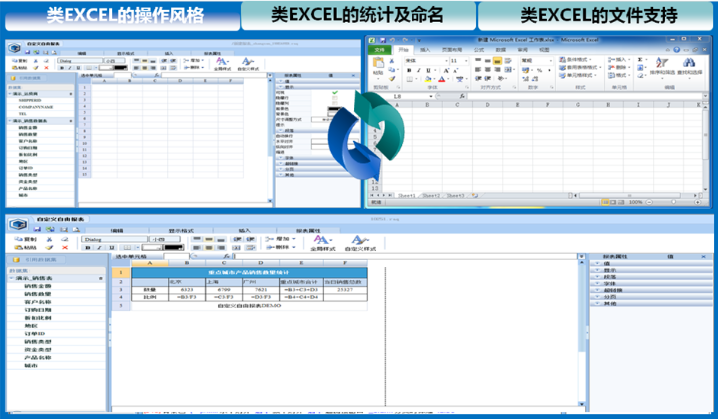Viewport: 718px width, 419px height.
Task: Open Find and Select binoculars in Excel
Action: coord(690,66)
